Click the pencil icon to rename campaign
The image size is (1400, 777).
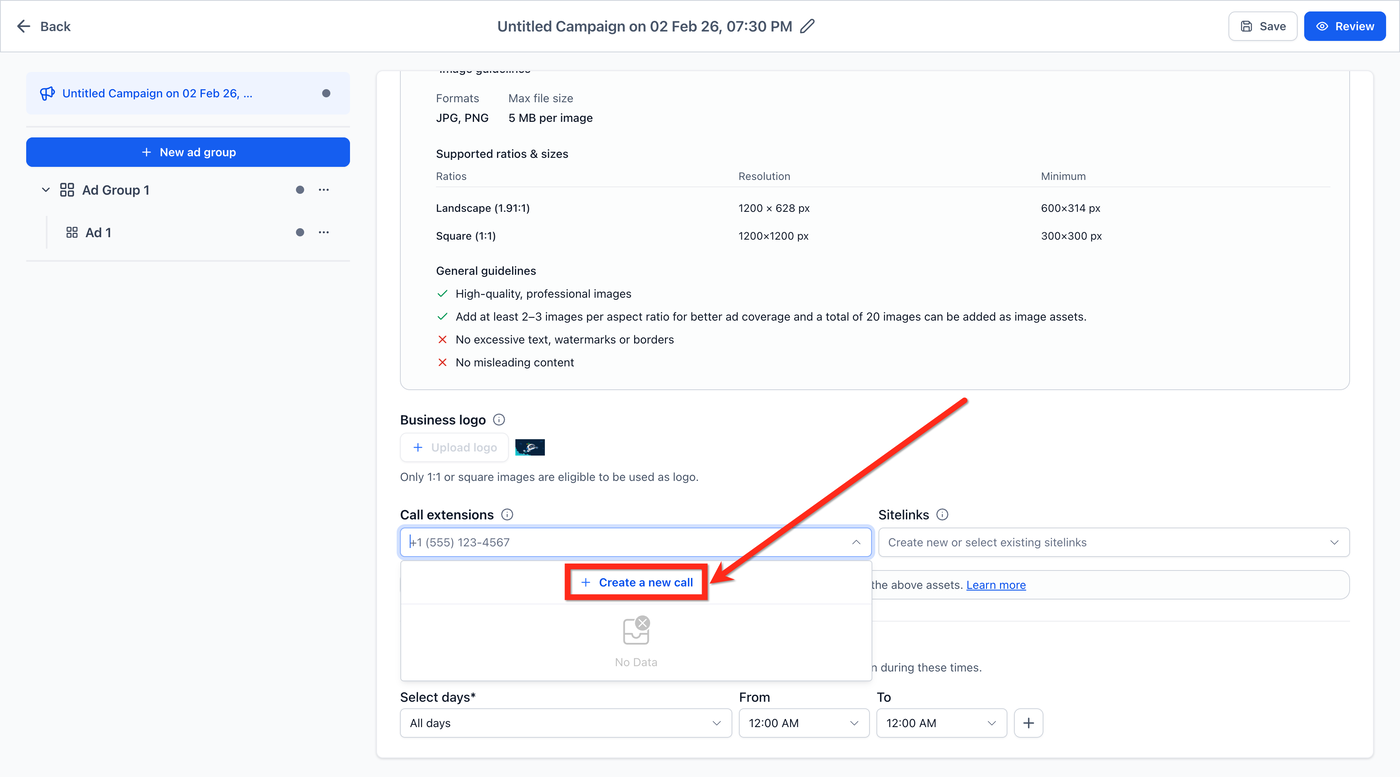click(x=808, y=26)
